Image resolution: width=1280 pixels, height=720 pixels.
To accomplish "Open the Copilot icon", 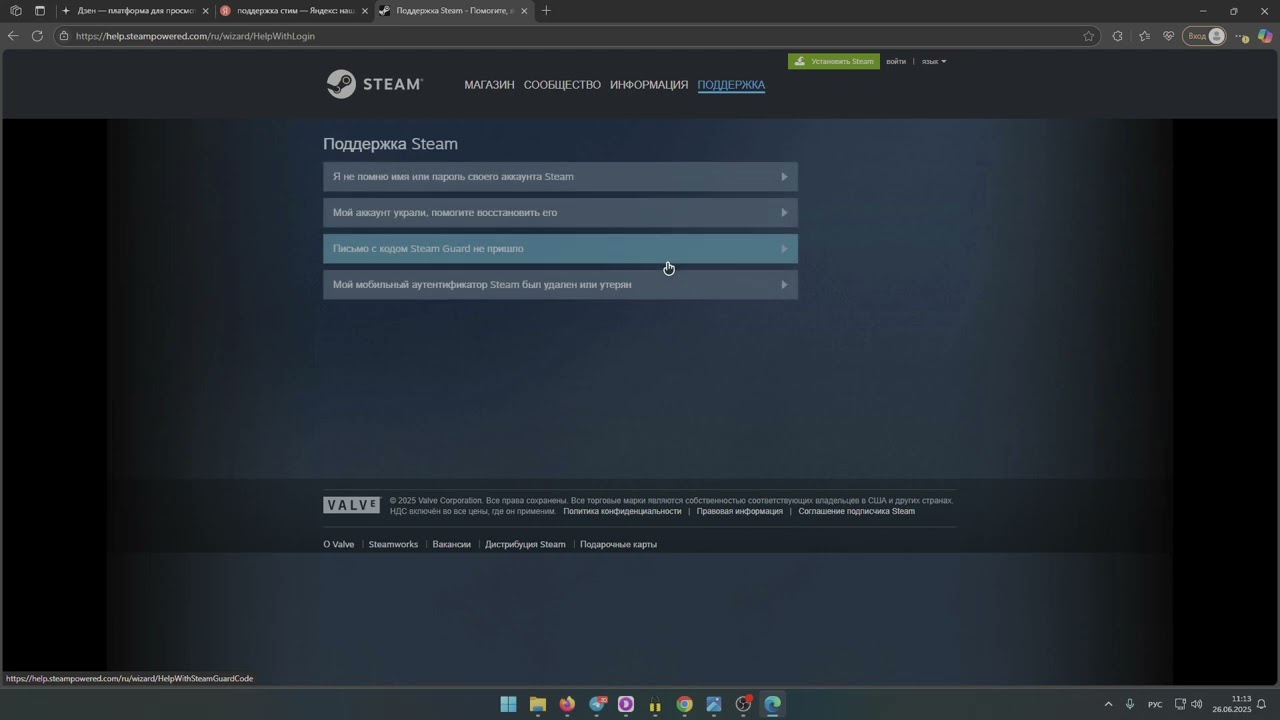I will (1265, 36).
